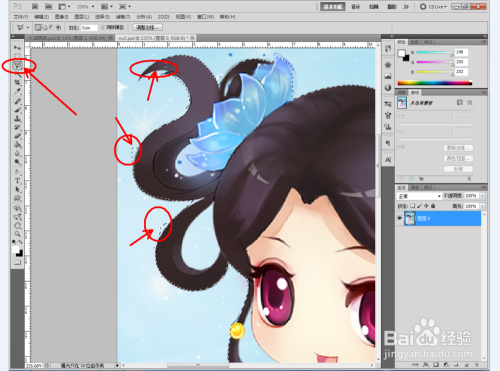Toggle the anti-alias checkbox in options bar
Image resolution: width=500 pixels, height=371 pixels.
(x=103, y=27)
